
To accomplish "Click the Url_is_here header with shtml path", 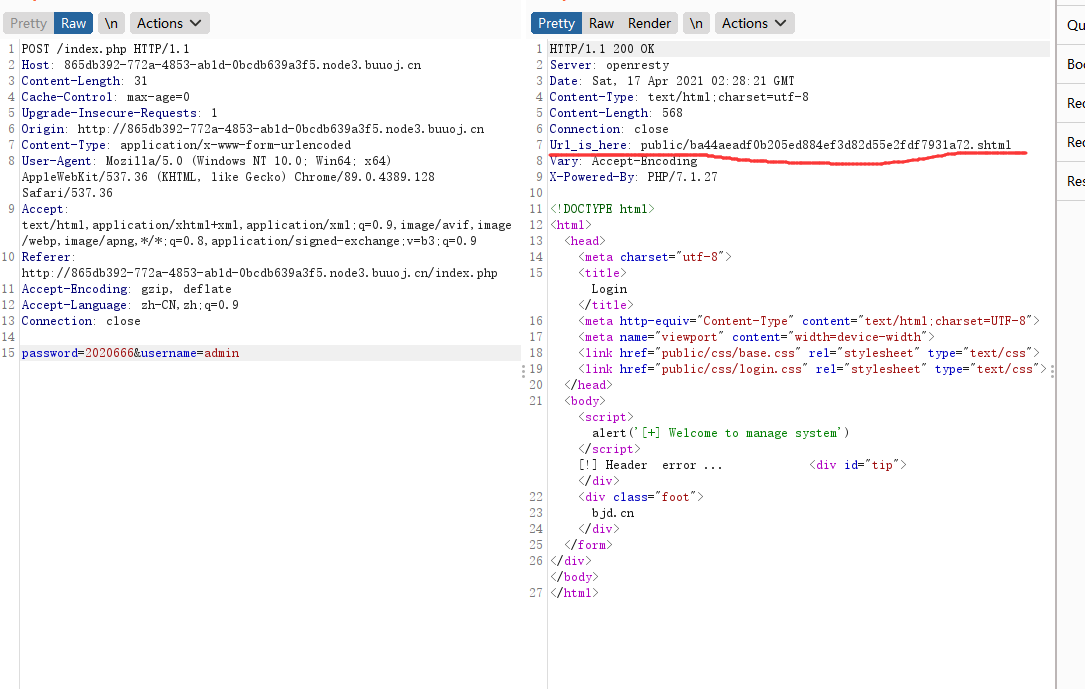I will [781, 145].
